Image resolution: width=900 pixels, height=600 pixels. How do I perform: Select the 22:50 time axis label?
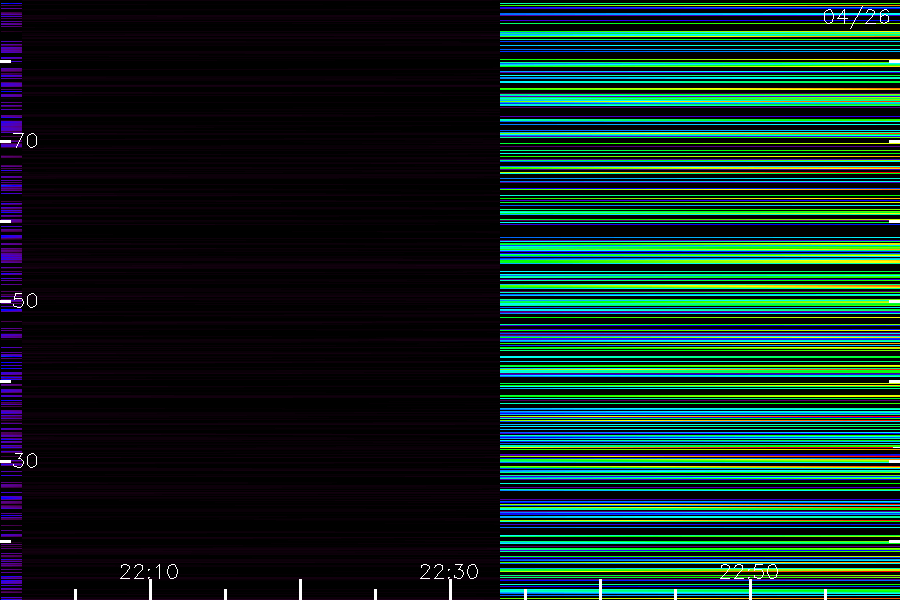[749, 571]
